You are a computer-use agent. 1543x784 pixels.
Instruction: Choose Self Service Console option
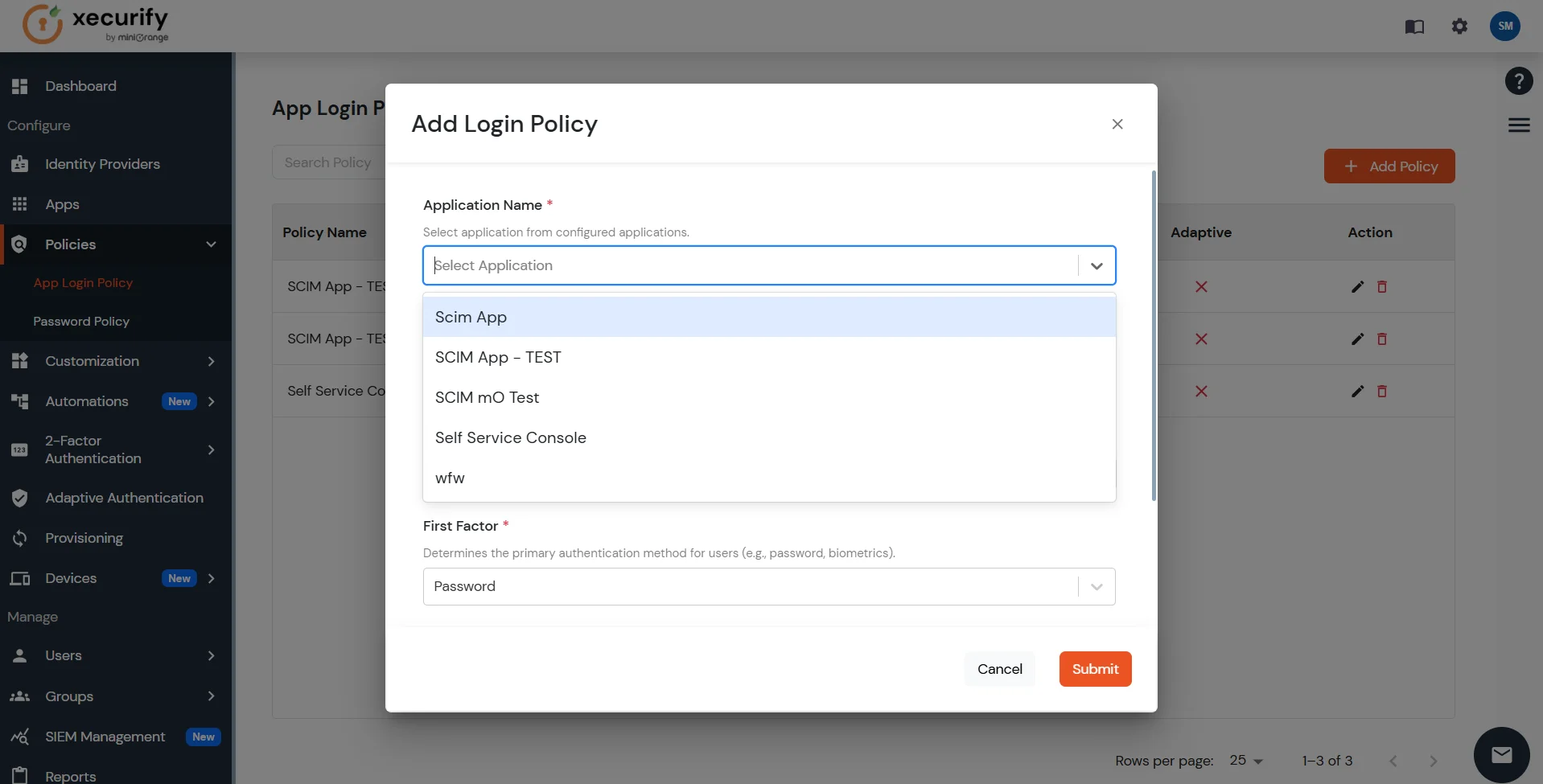769,437
